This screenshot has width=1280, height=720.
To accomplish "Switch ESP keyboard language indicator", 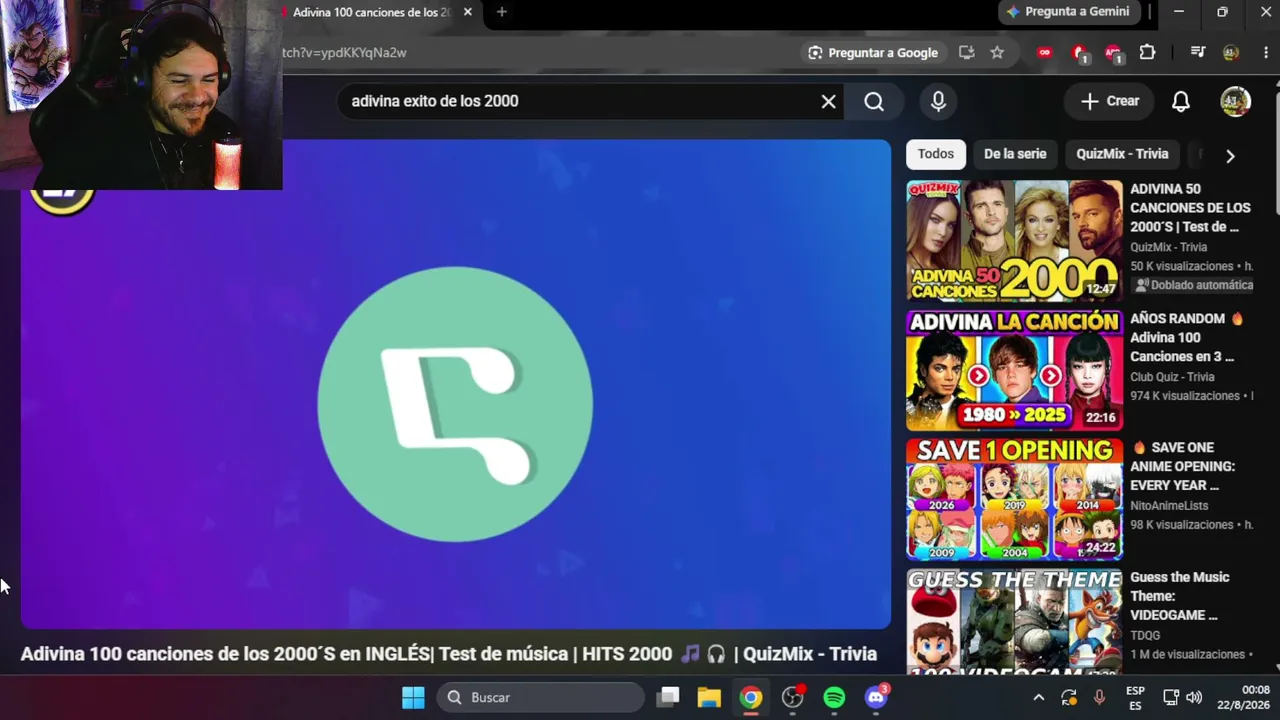I will pos(1135,698).
